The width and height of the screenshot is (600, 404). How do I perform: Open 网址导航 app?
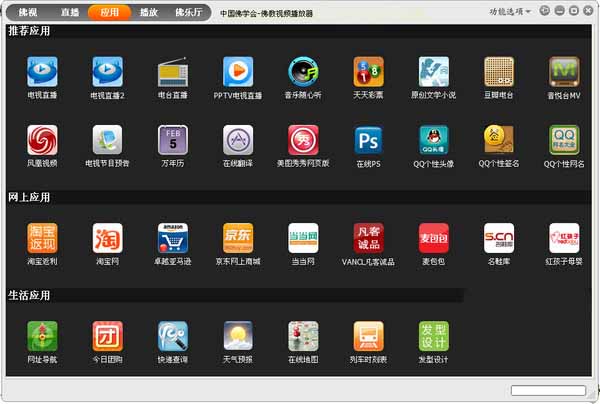coord(42,336)
